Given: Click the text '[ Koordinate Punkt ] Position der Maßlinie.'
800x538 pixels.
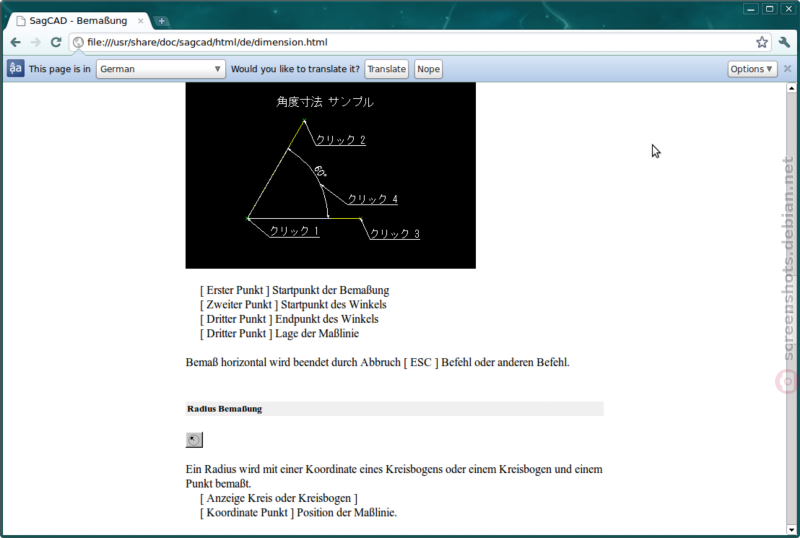Looking at the screenshot, I should 298,512.
